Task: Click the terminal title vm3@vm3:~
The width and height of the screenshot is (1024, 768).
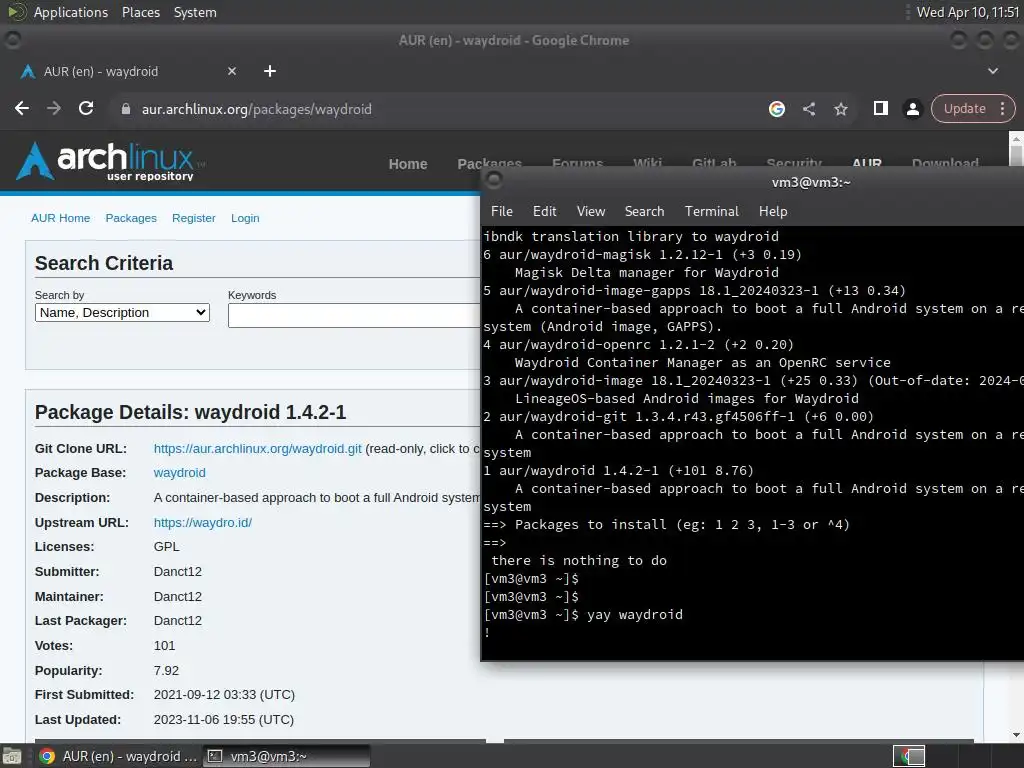Action: tap(811, 182)
